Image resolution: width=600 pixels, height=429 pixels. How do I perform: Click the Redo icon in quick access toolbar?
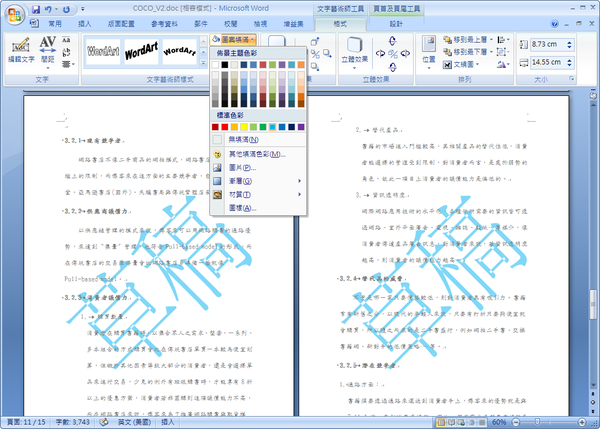tap(66, 9)
